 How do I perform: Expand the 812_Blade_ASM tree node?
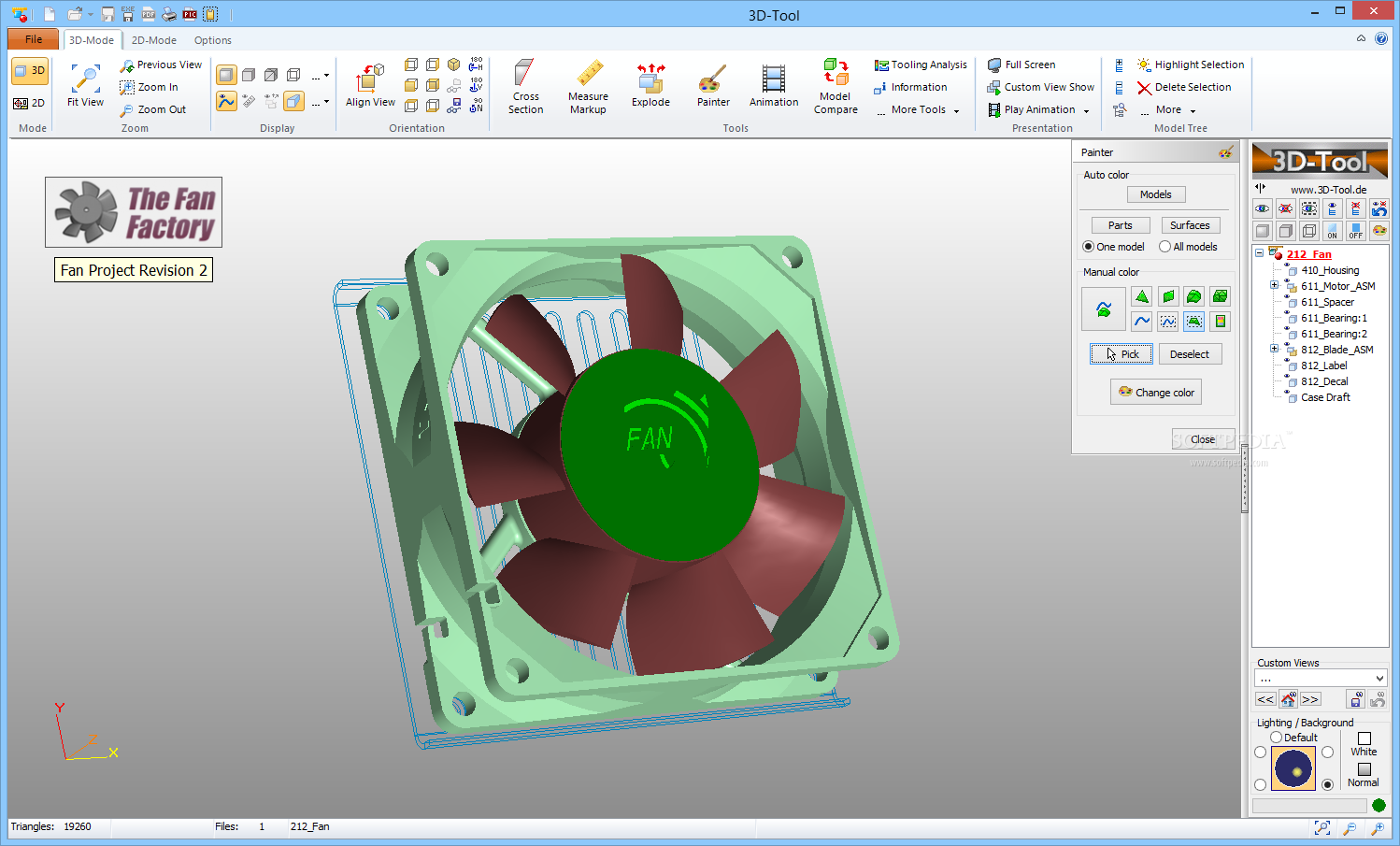(1274, 349)
